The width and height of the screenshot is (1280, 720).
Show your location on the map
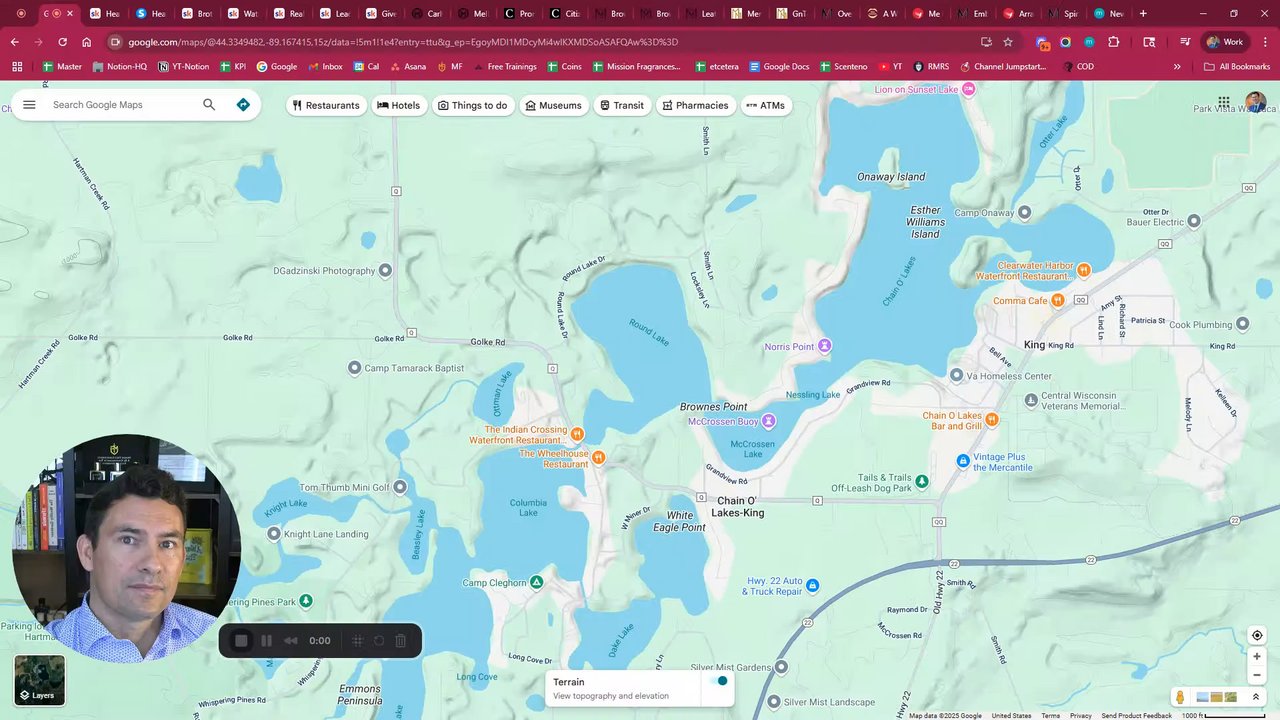(1257, 635)
